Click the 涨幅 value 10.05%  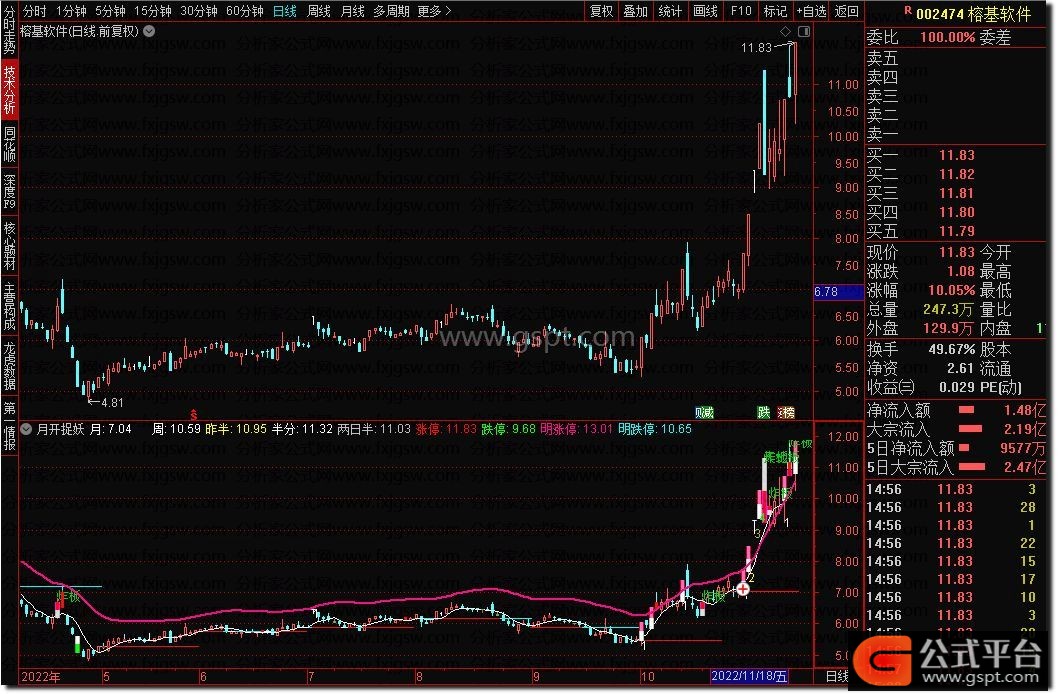click(x=951, y=291)
